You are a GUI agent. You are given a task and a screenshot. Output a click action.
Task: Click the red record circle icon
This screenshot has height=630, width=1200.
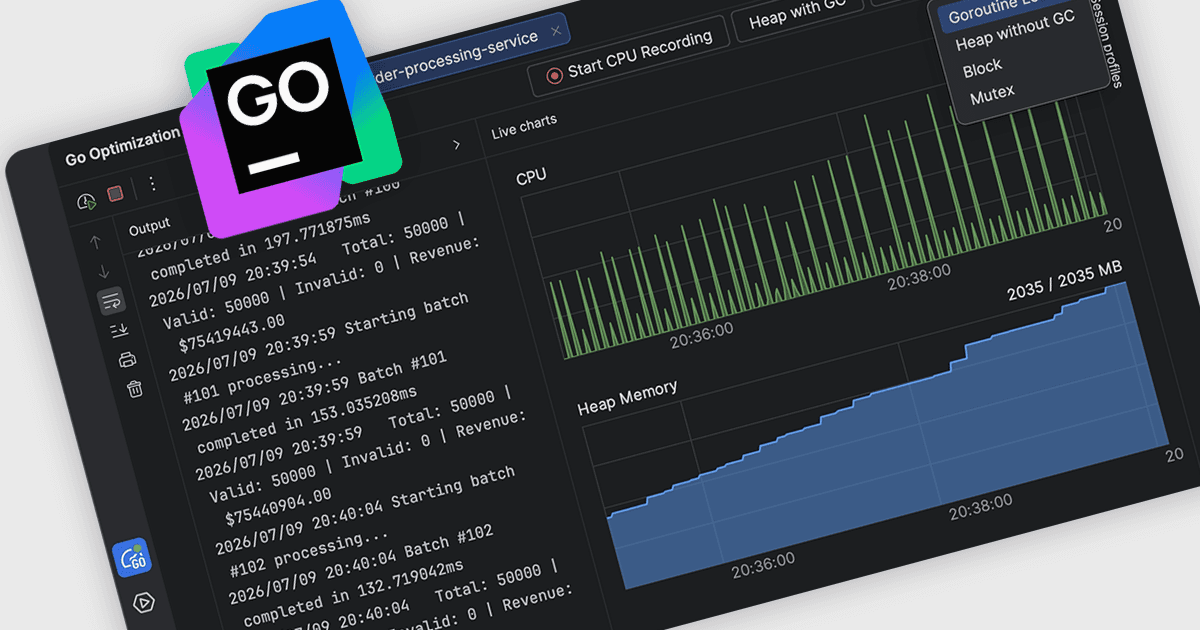point(554,75)
